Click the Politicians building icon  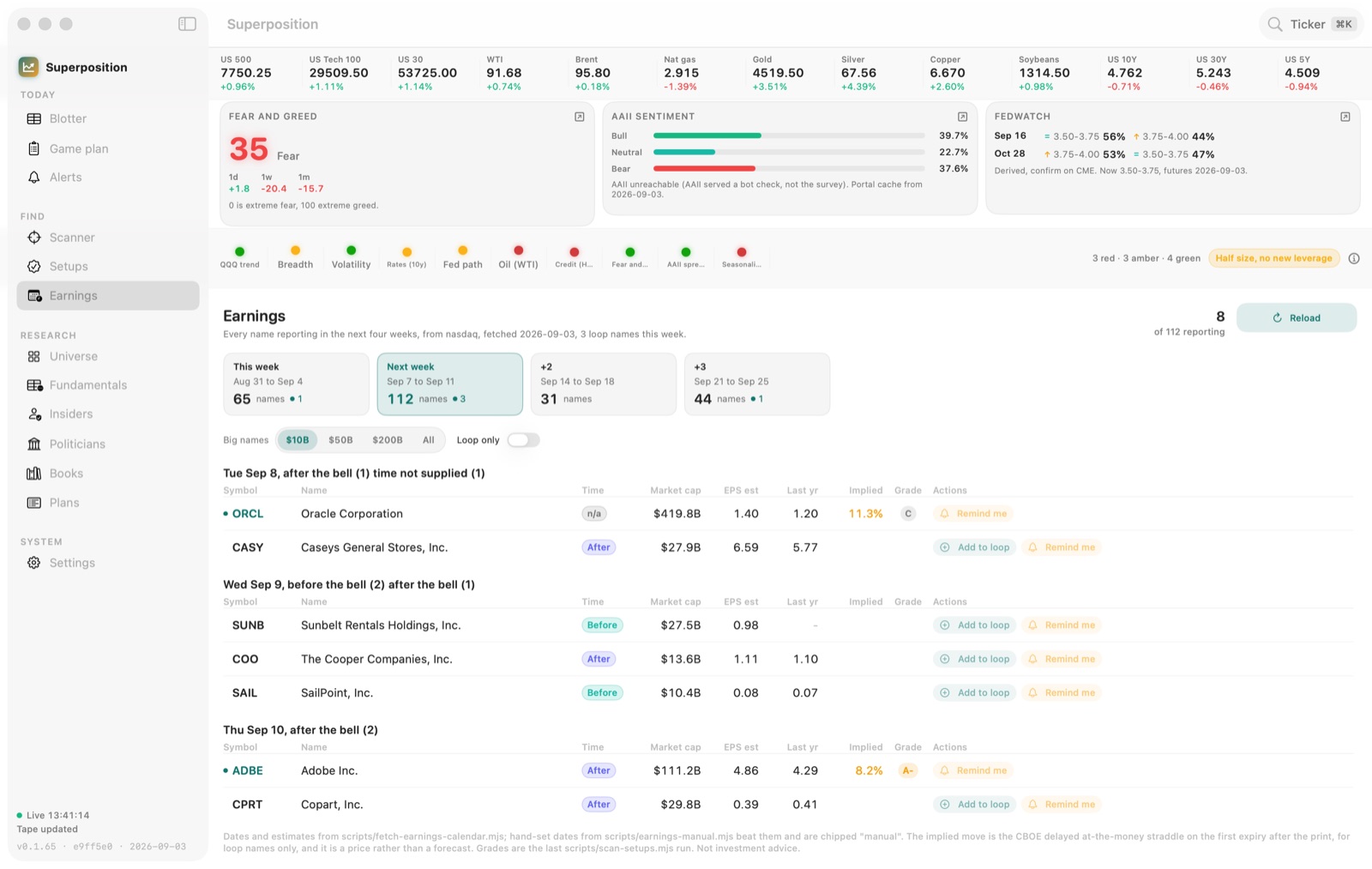point(34,444)
